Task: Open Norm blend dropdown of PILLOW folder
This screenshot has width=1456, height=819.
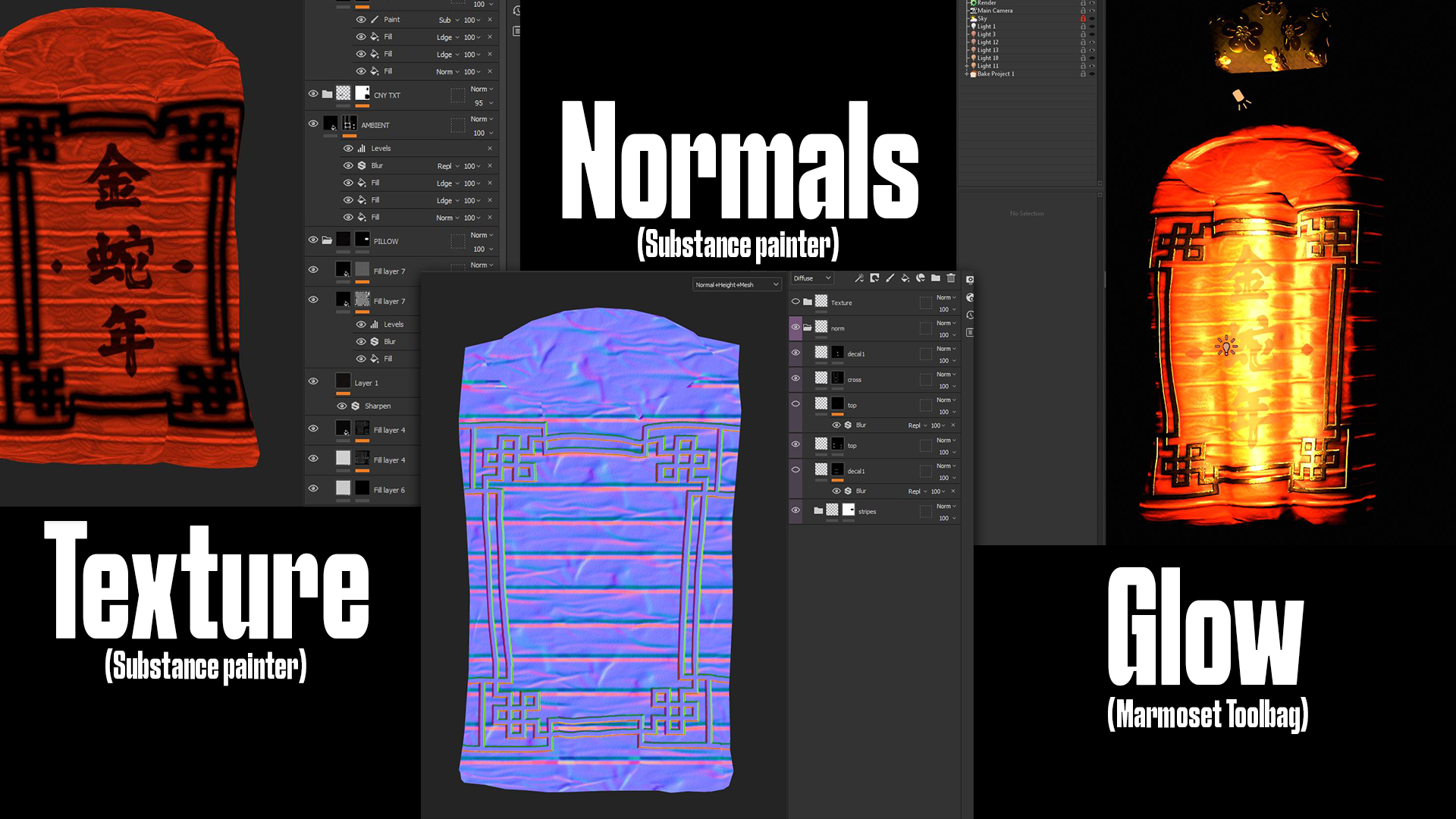Action: tap(482, 235)
